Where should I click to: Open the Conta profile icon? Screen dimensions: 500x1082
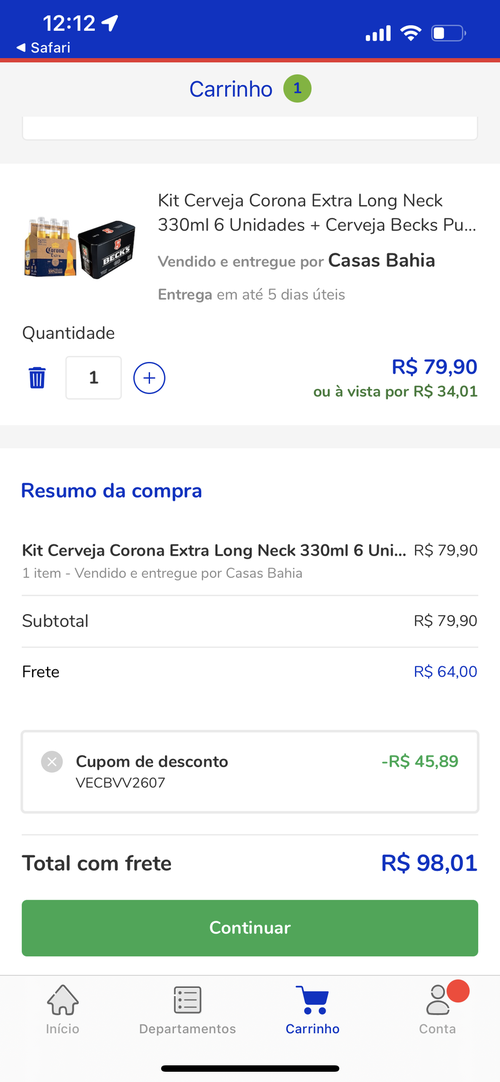click(438, 1000)
